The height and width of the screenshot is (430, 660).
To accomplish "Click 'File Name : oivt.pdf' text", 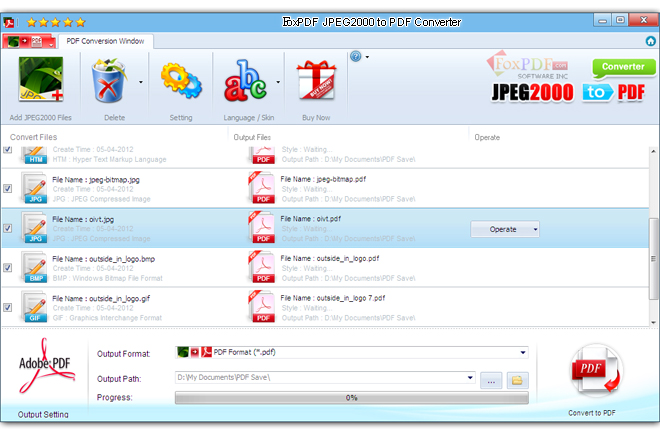I will click(311, 219).
